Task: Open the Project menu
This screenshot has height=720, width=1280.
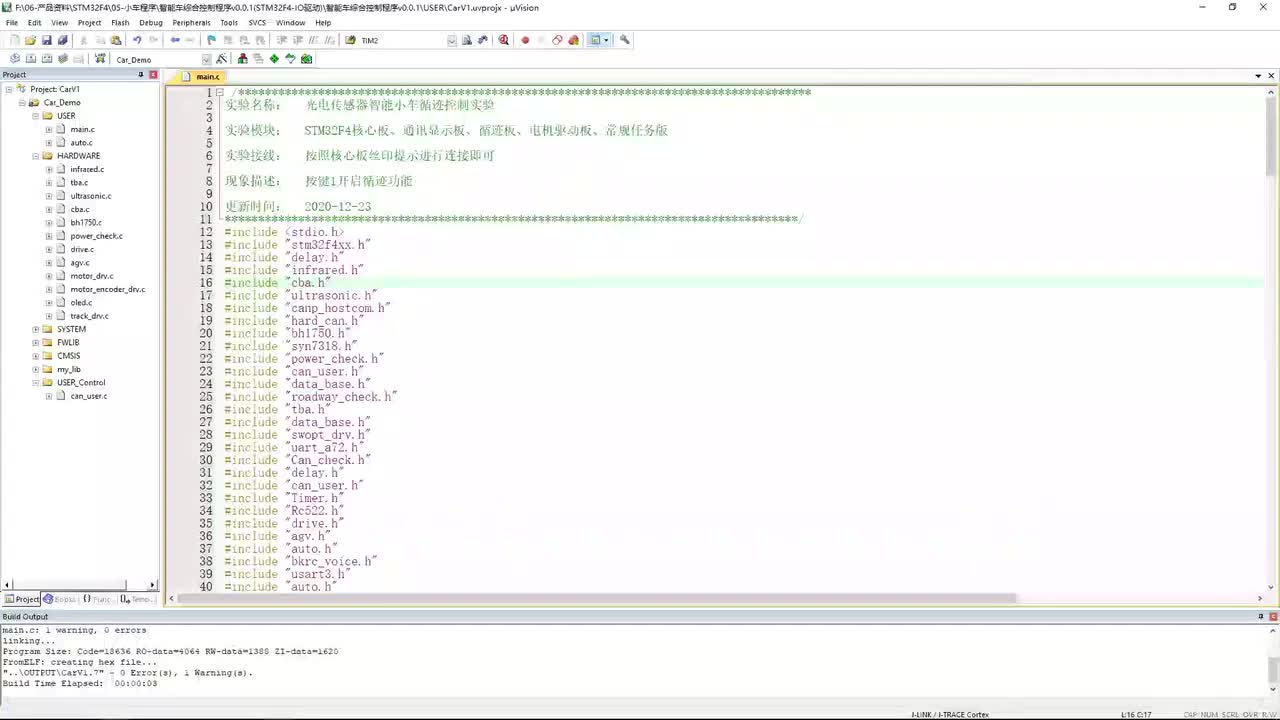Action: [x=89, y=22]
